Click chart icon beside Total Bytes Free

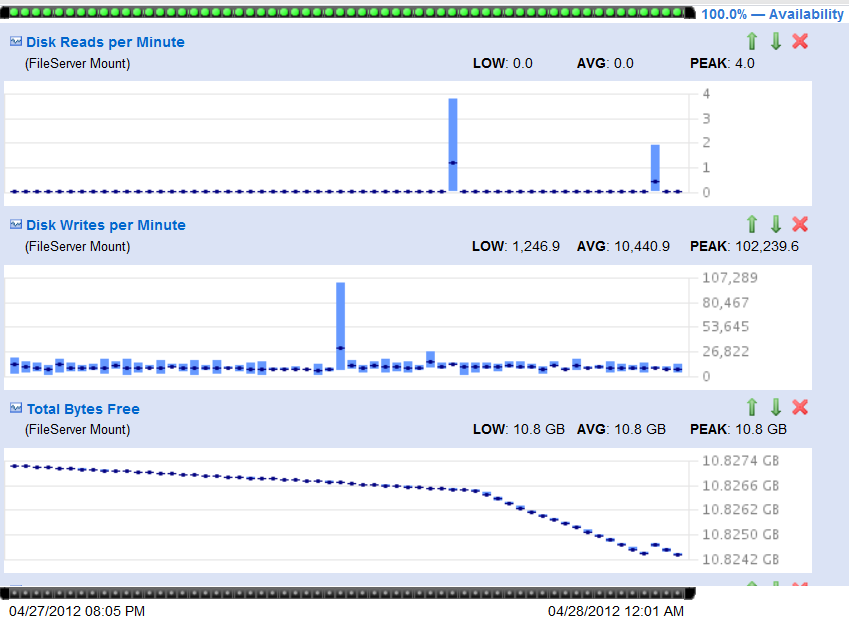tap(16, 408)
